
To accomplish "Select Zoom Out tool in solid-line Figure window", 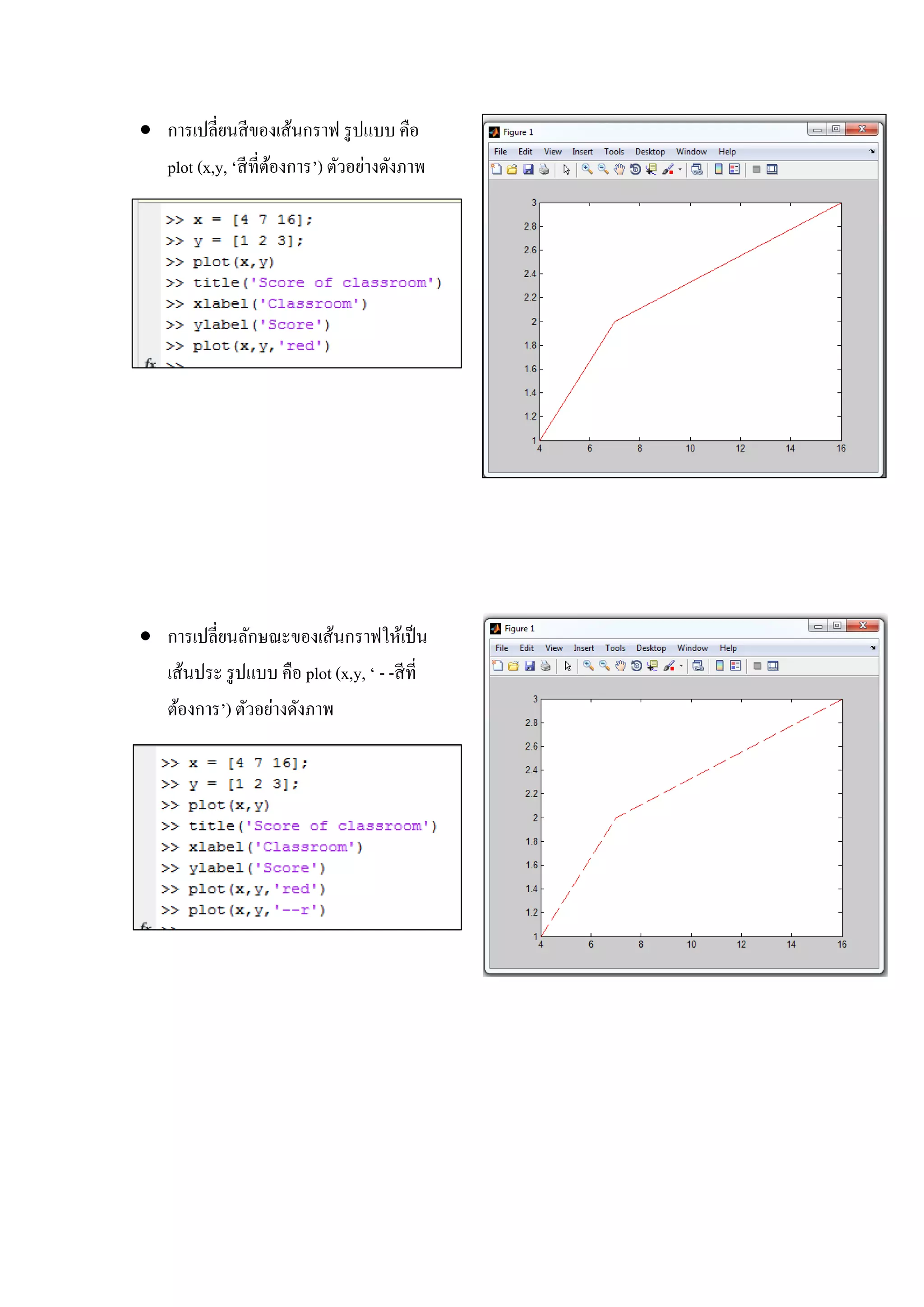I will click(x=603, y=169).
